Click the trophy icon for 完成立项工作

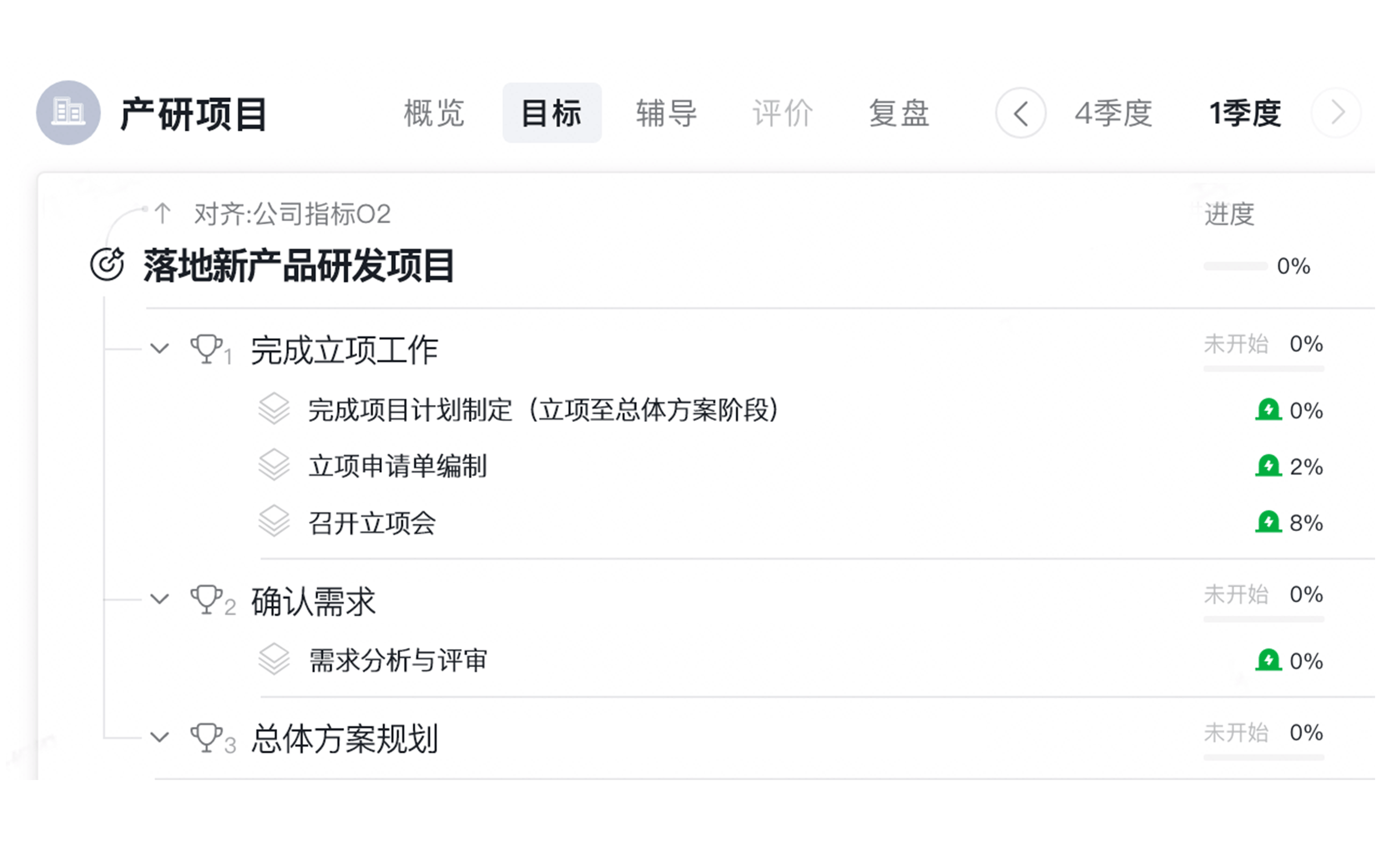[x=207, y=349]
